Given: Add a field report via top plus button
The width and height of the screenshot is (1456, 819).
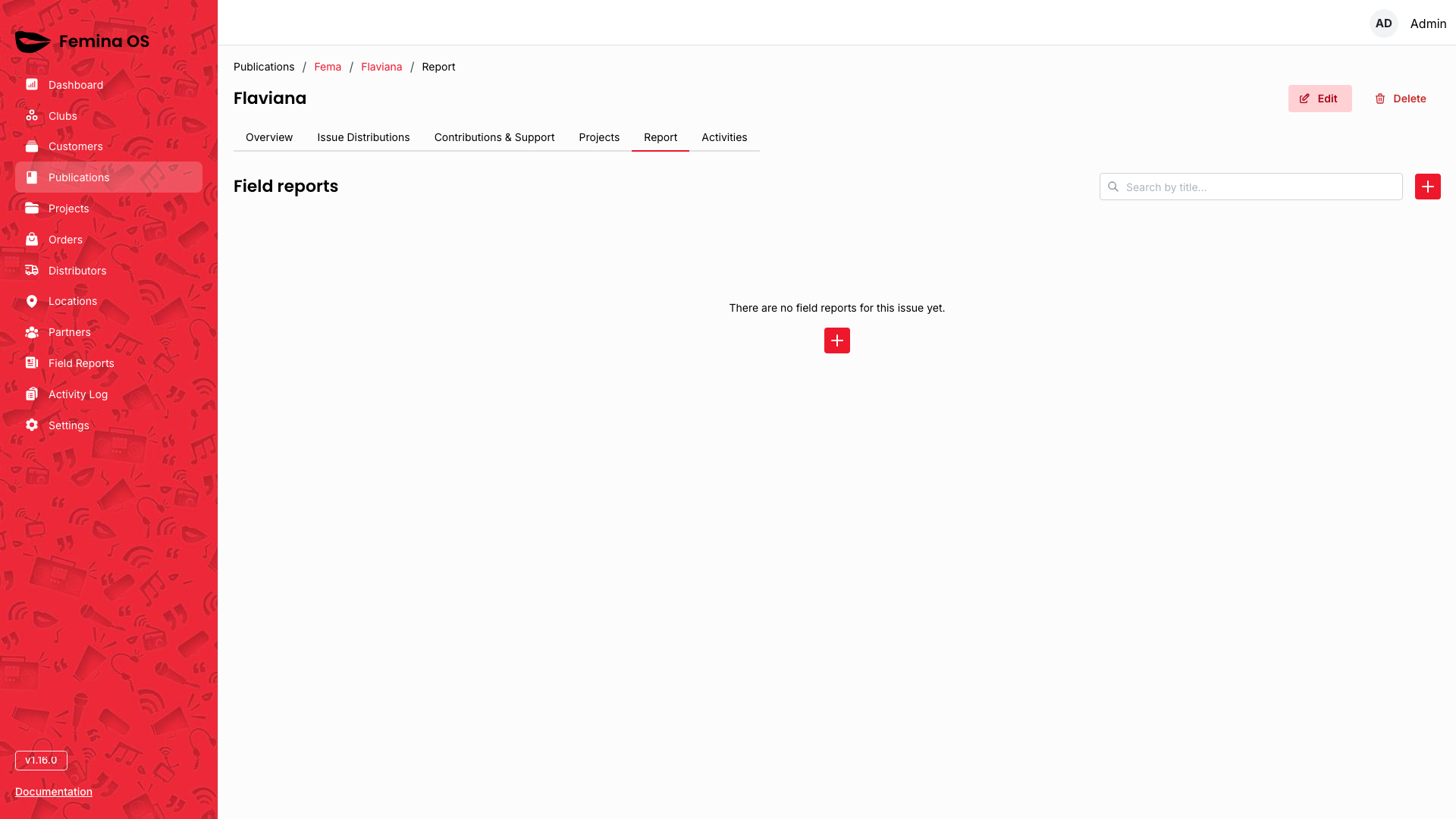Looking at the screenshot, I should tap(1428, 187).
